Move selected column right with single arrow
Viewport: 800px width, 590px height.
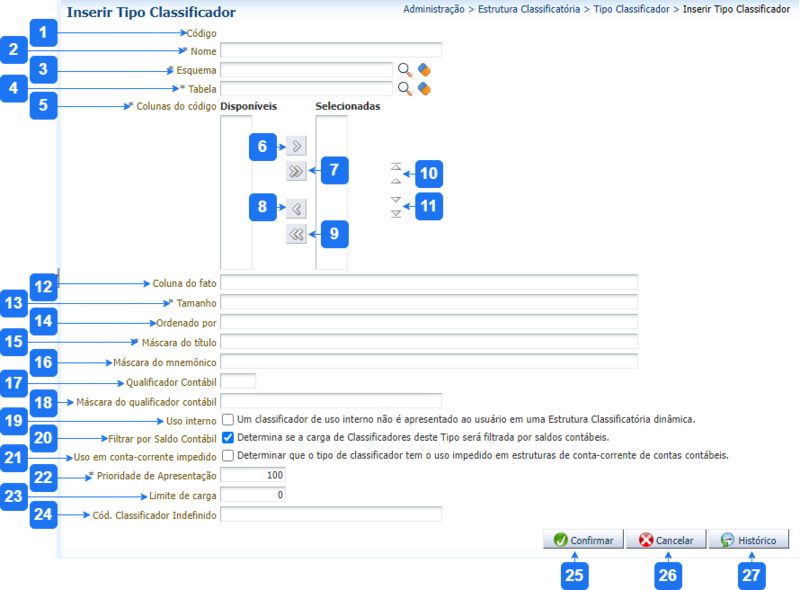296,147
